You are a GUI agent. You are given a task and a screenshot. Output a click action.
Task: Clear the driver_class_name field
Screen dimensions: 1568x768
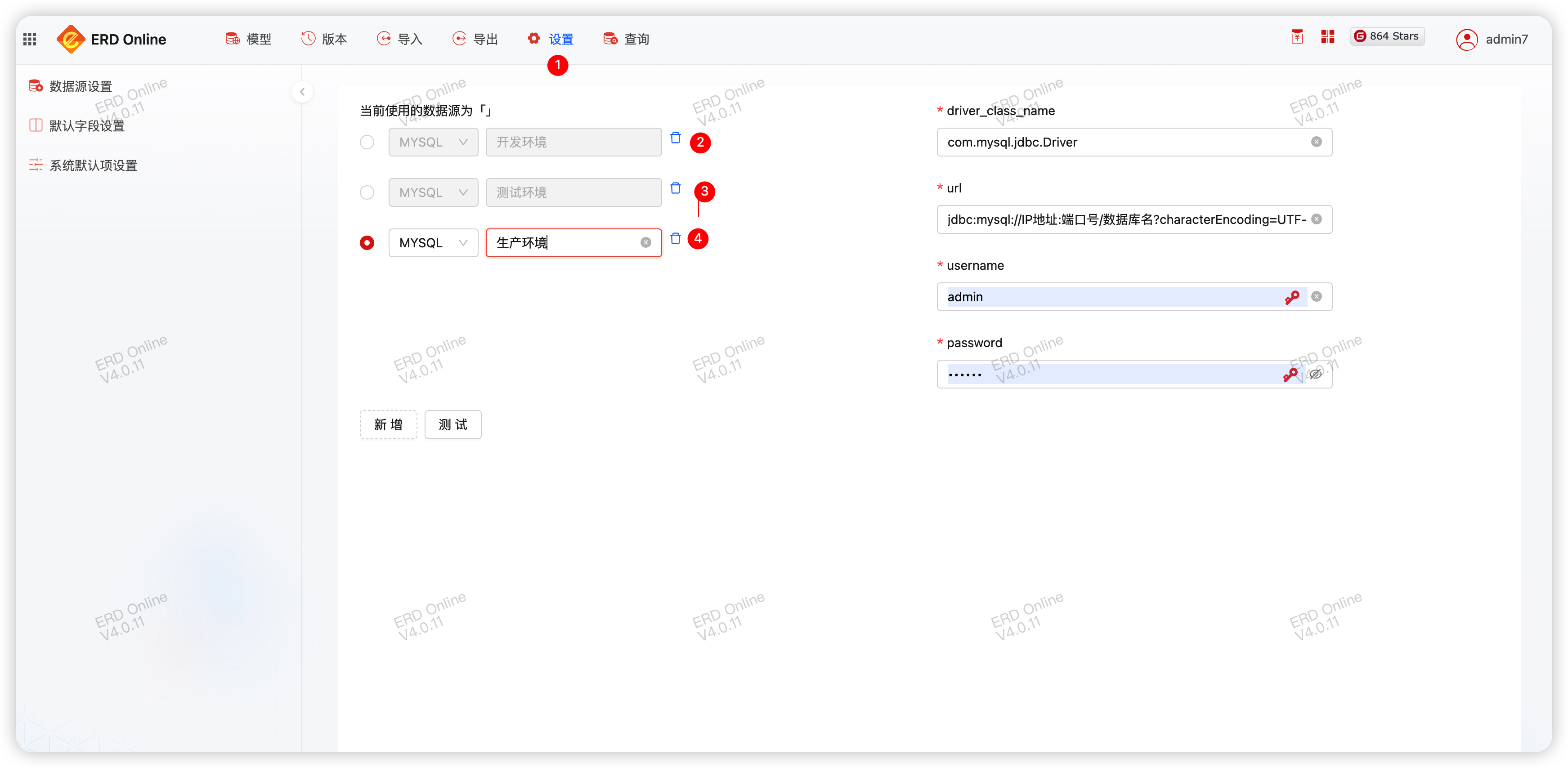pyautogui.click(x=1316, y=142)
